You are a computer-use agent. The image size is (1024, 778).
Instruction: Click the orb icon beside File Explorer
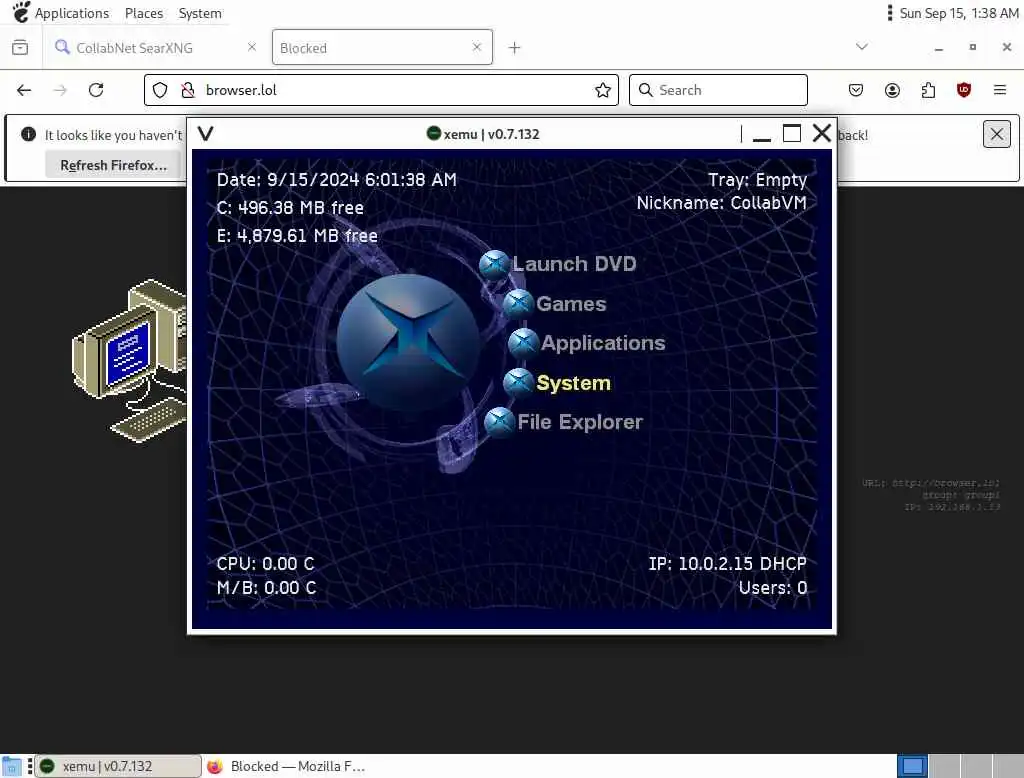500,423
